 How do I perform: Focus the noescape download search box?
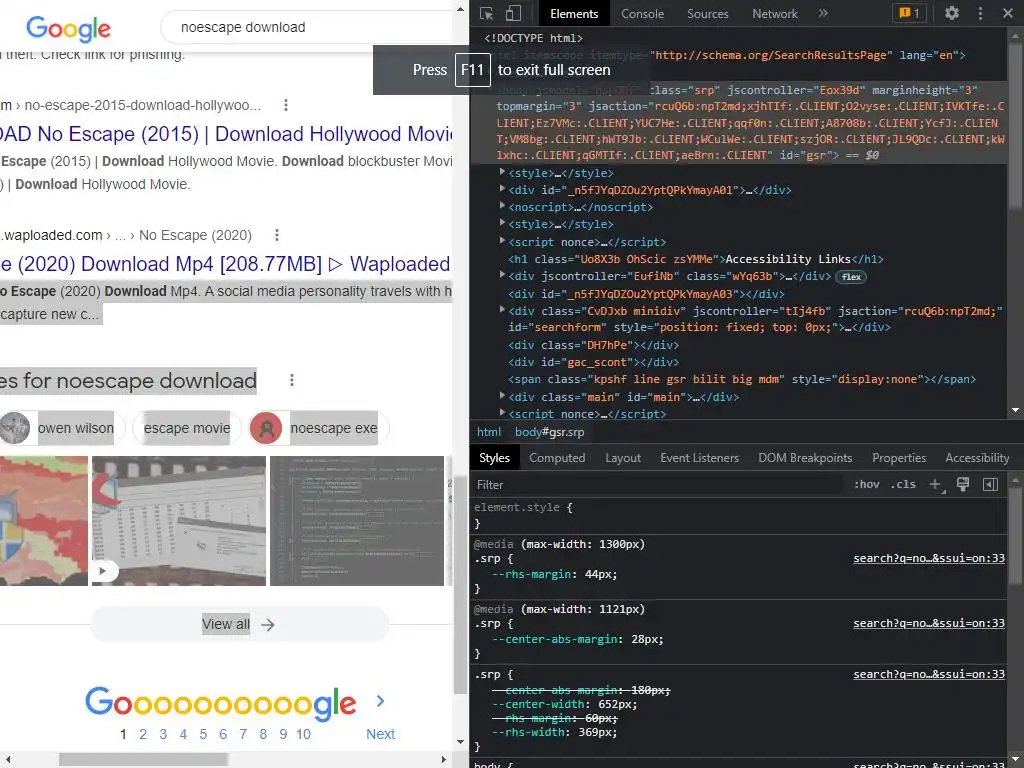point(307,27)
